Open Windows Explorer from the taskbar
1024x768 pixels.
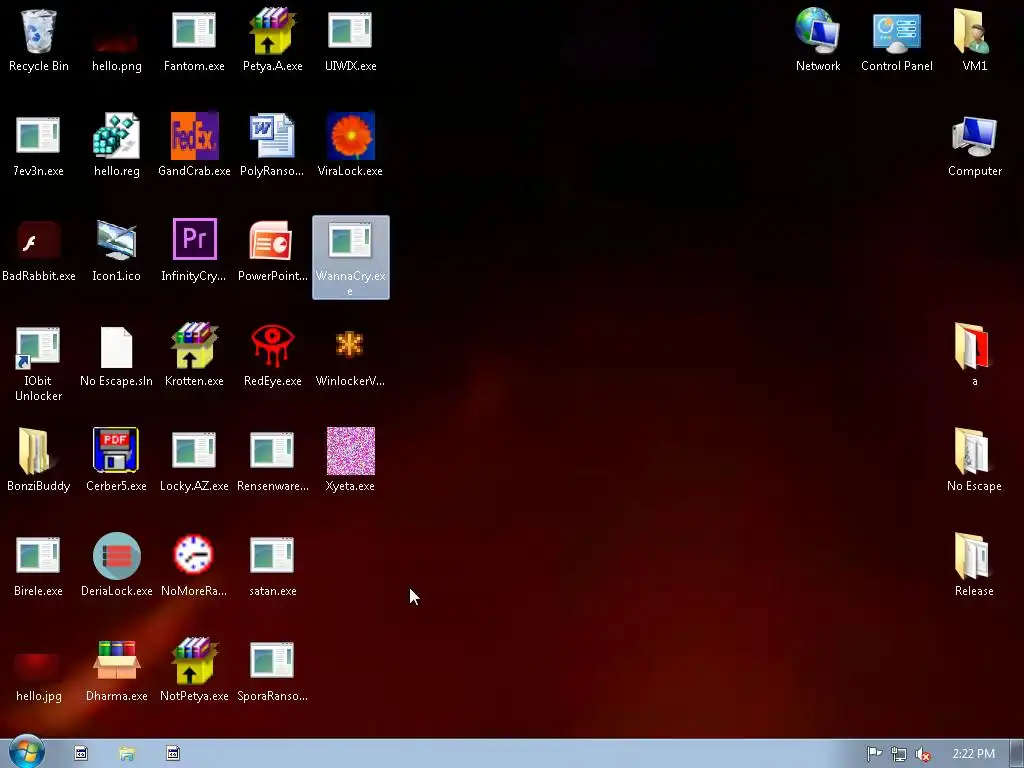pyautogui.click(x=127, y=754)
